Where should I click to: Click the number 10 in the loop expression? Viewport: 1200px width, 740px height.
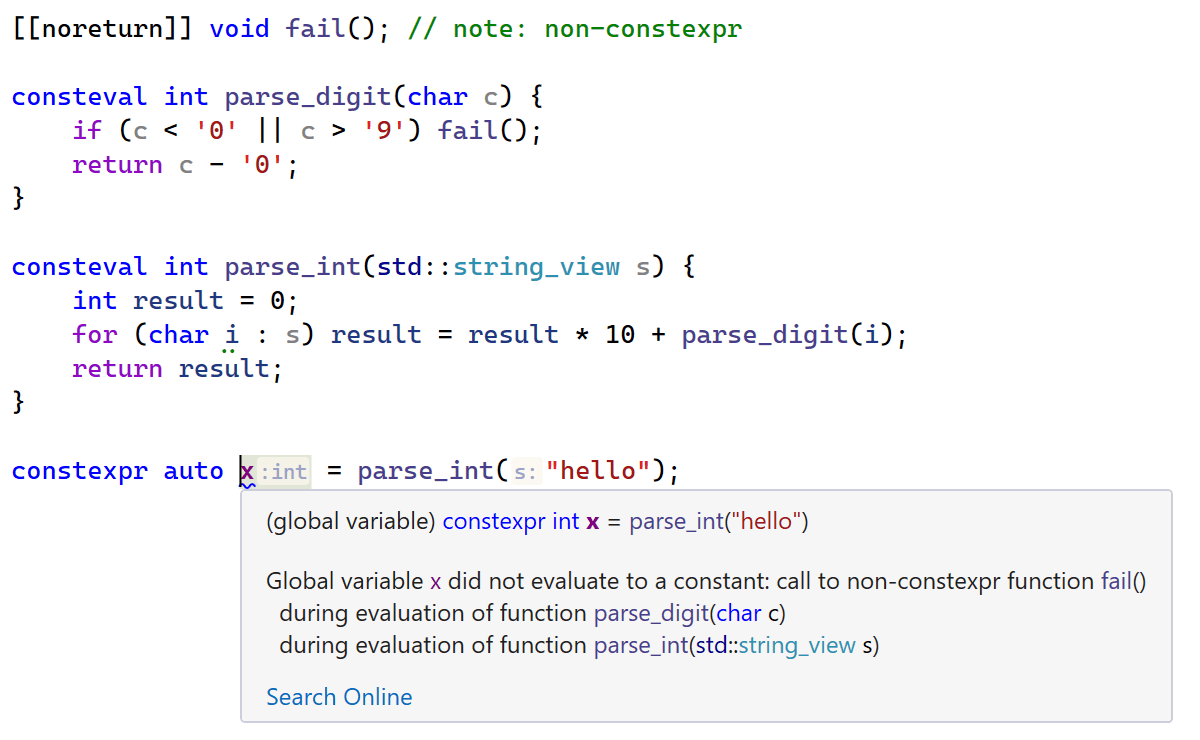(x=620, y=335)
